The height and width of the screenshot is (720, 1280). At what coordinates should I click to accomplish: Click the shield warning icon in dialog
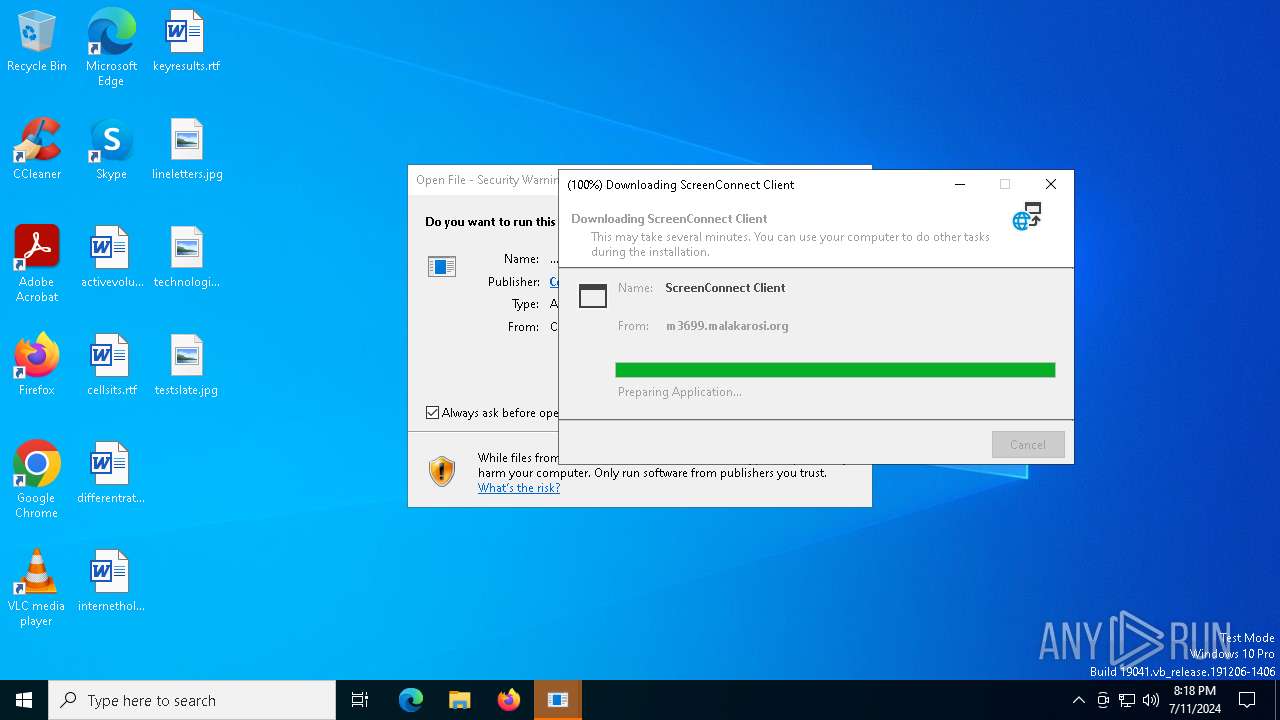pyautogui.click(x=442, y=471)
